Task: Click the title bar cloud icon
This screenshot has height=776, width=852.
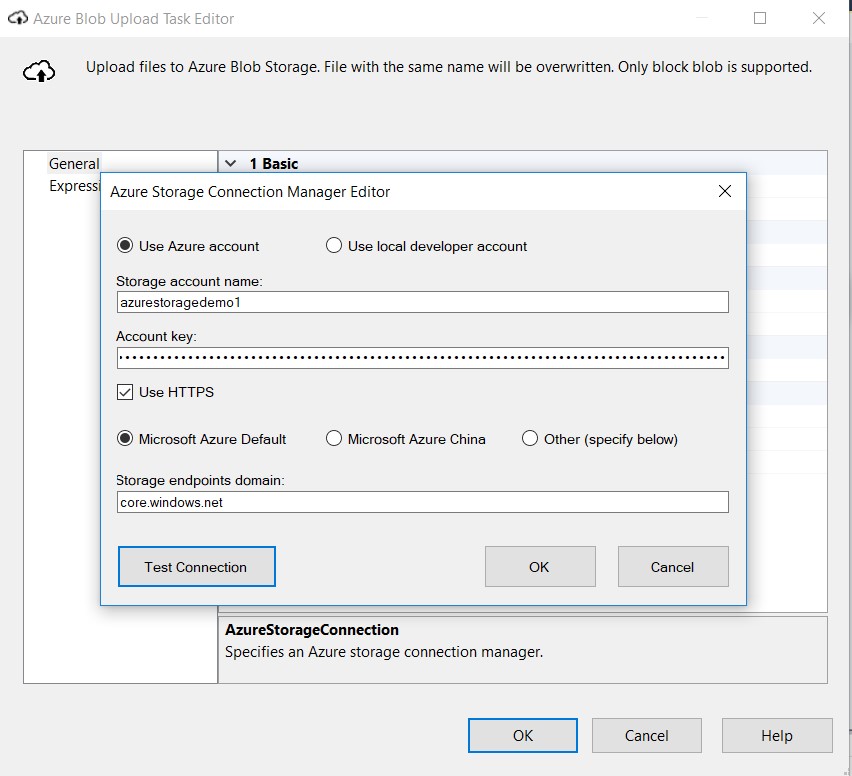Action: click(17, 18)
